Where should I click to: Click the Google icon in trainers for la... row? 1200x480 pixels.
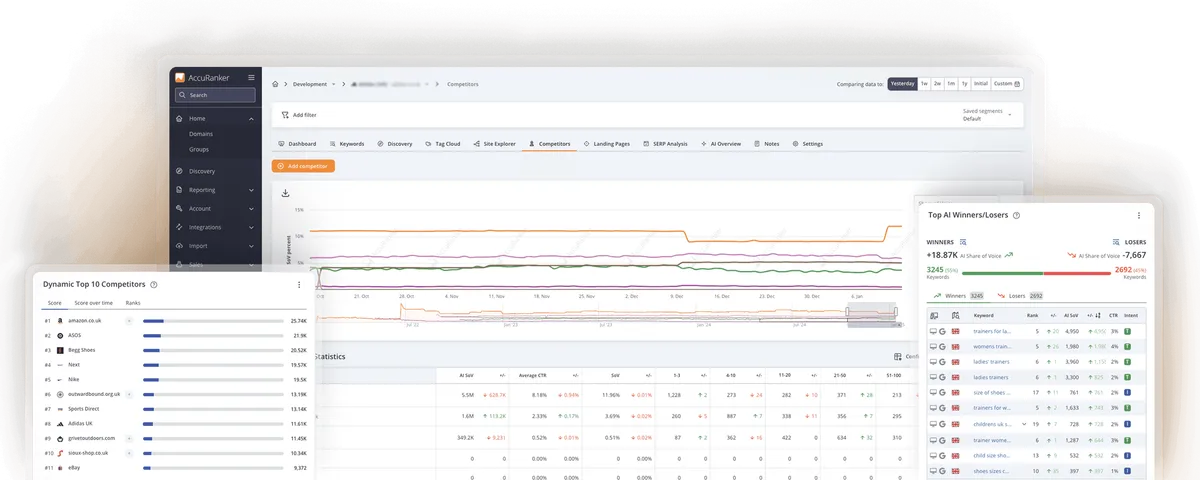click(943, 331)
